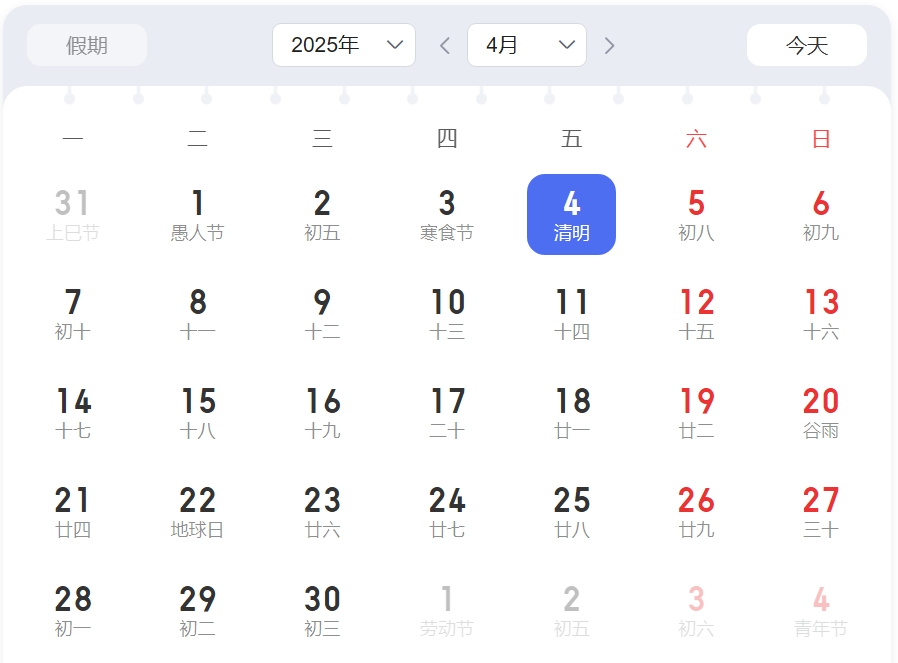Select April 28 初一
The image size is (898, 663).
[x=73, y=611]
